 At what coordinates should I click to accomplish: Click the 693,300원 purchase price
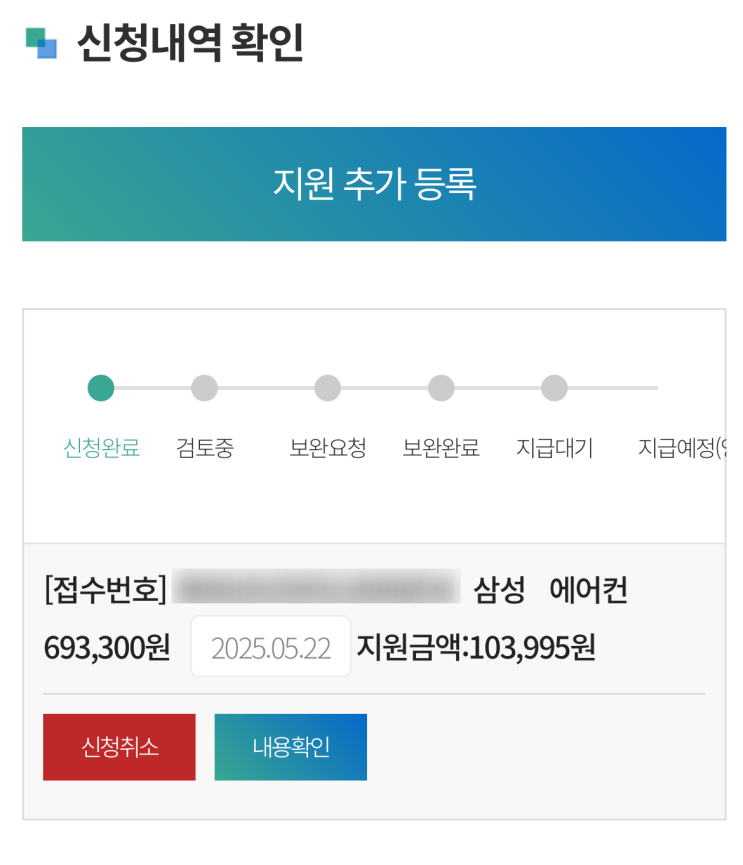pos(107,647)
